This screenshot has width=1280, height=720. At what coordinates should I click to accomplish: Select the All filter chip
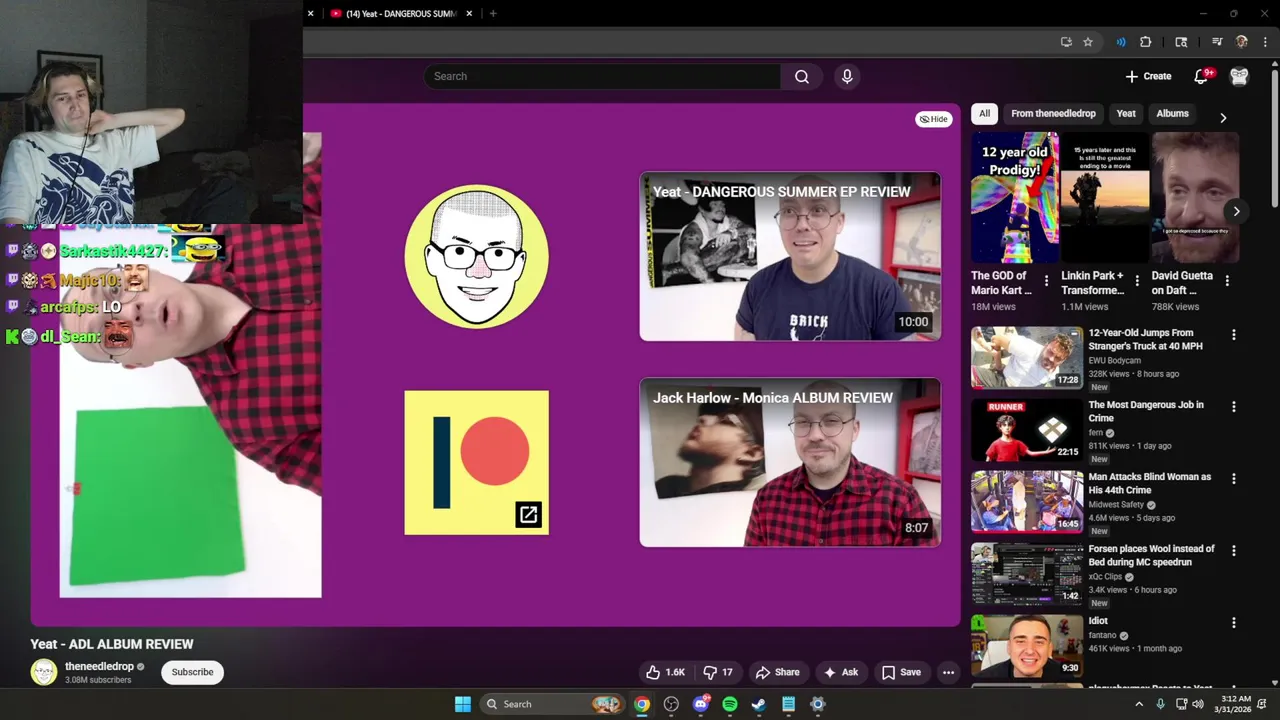pos(985,114)
